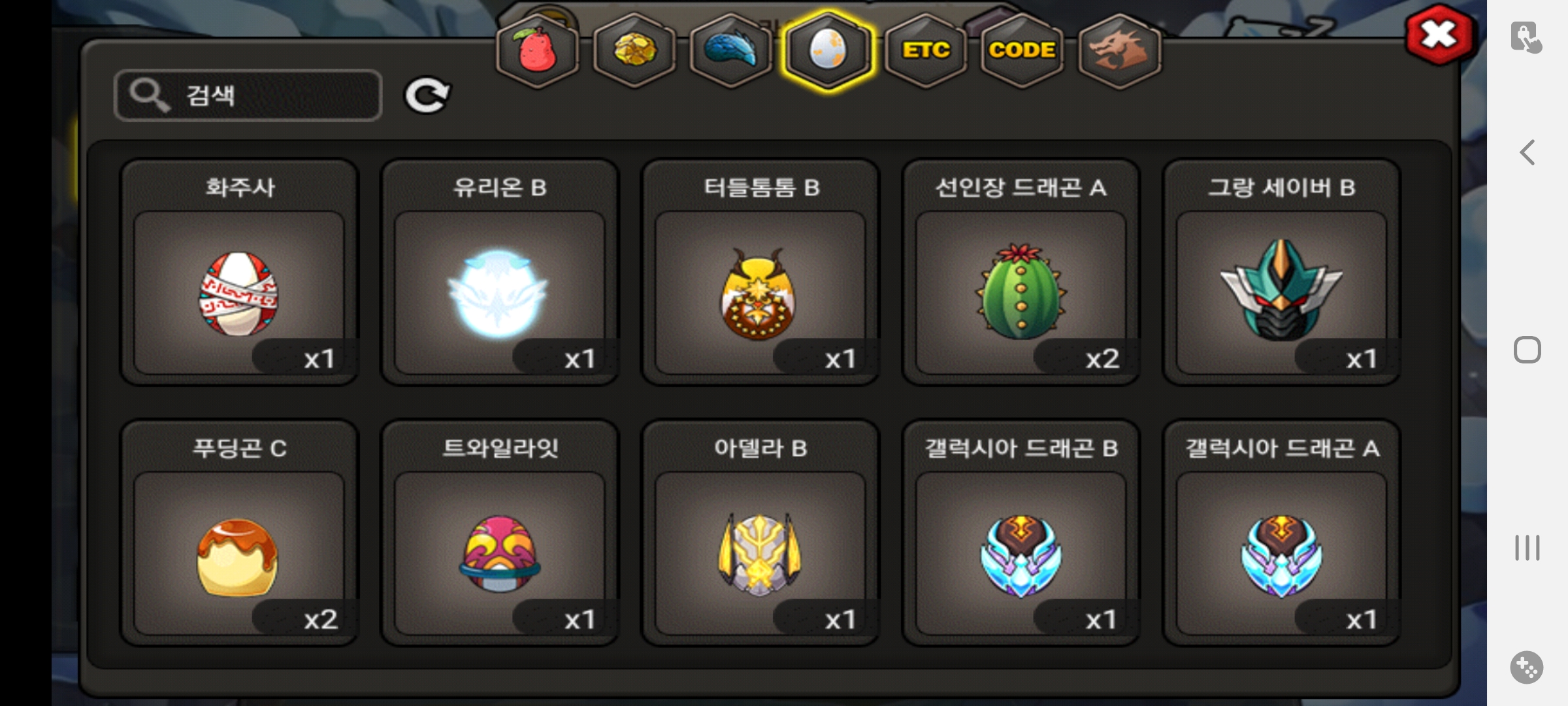Choose the 터들톰톰 B egg
The image size is (1568, 706).
click(760, 273)
